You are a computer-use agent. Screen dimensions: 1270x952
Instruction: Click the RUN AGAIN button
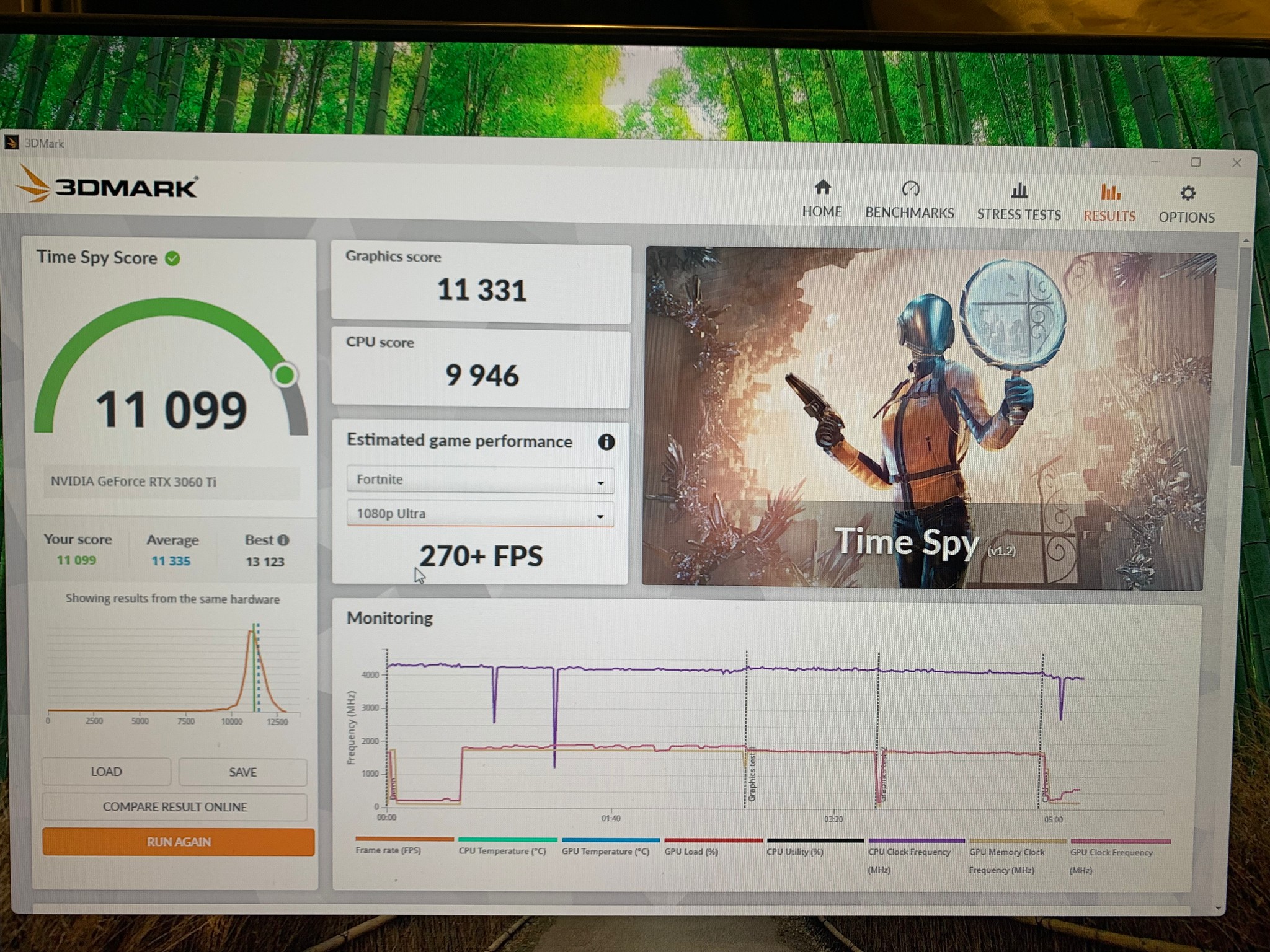179,842
